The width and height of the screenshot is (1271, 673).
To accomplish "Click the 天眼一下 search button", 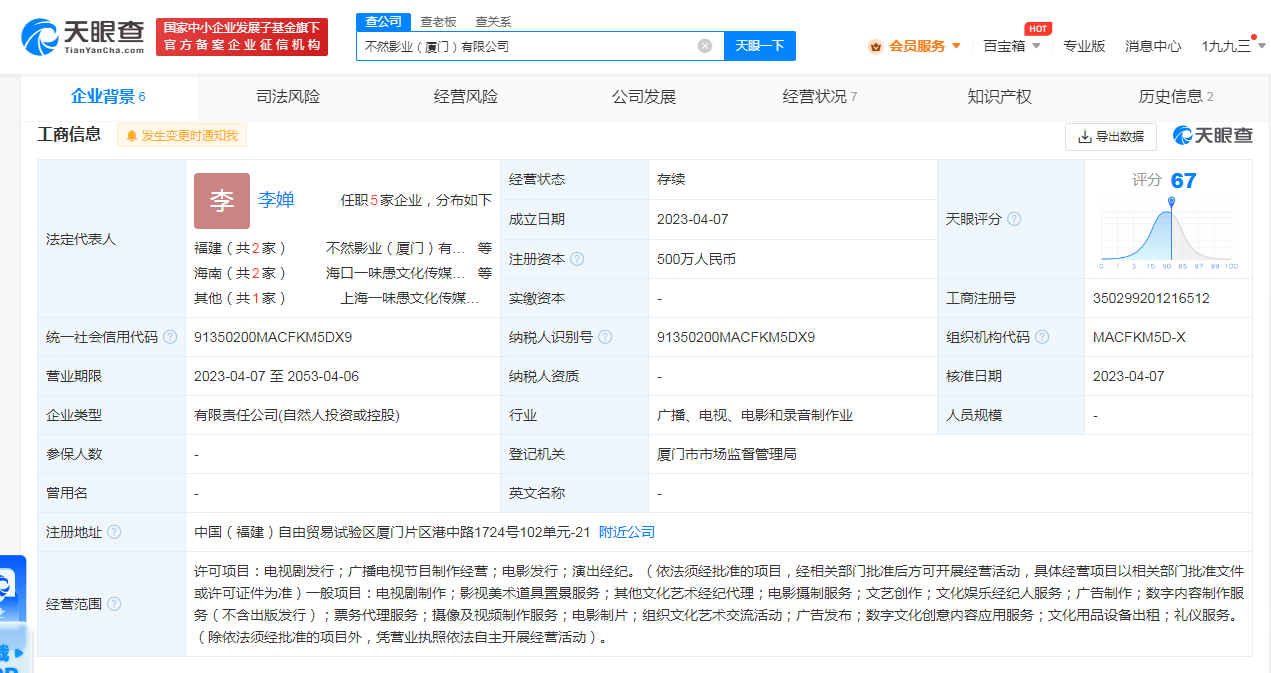I will click(760, 46).
